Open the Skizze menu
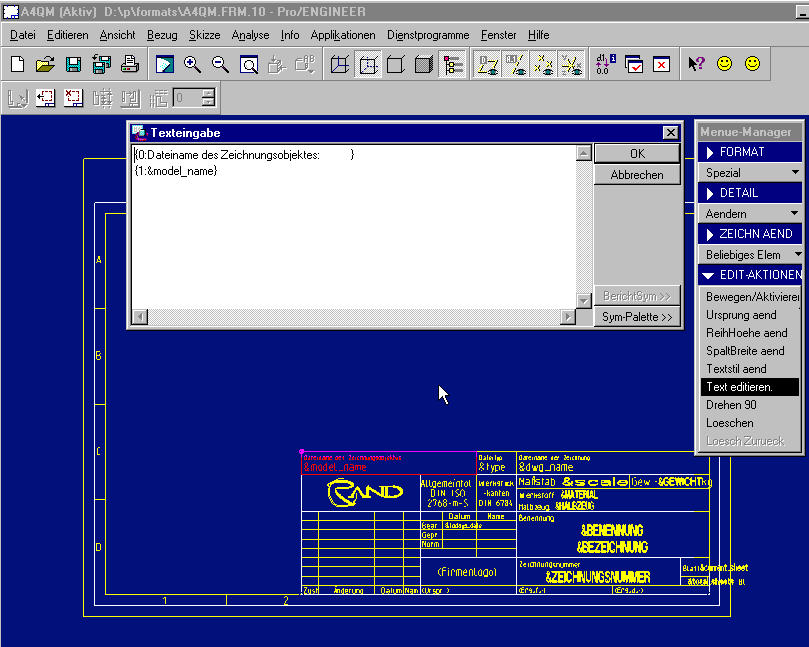Image resolution: width=809 pixels, height=647 pixels. pos(204,35)
